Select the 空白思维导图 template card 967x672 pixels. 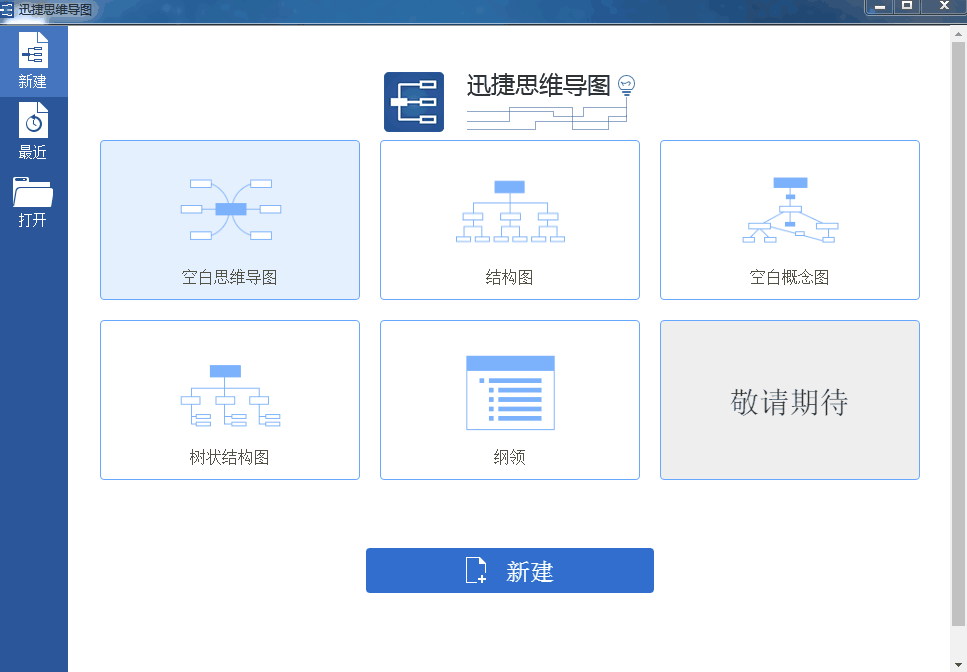pyautogui.click(x=230, y=220)
